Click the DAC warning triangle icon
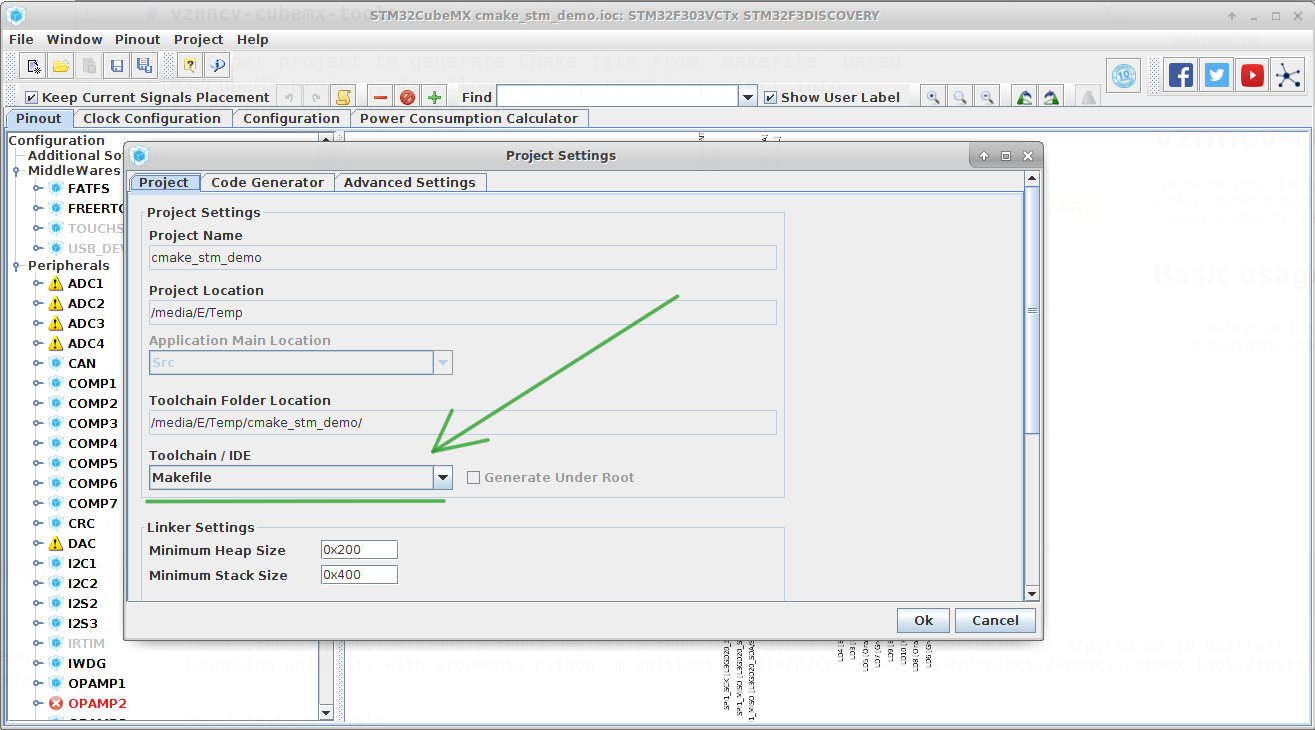The height and width of the screenshot is (730, 1315). coord(56,544)
